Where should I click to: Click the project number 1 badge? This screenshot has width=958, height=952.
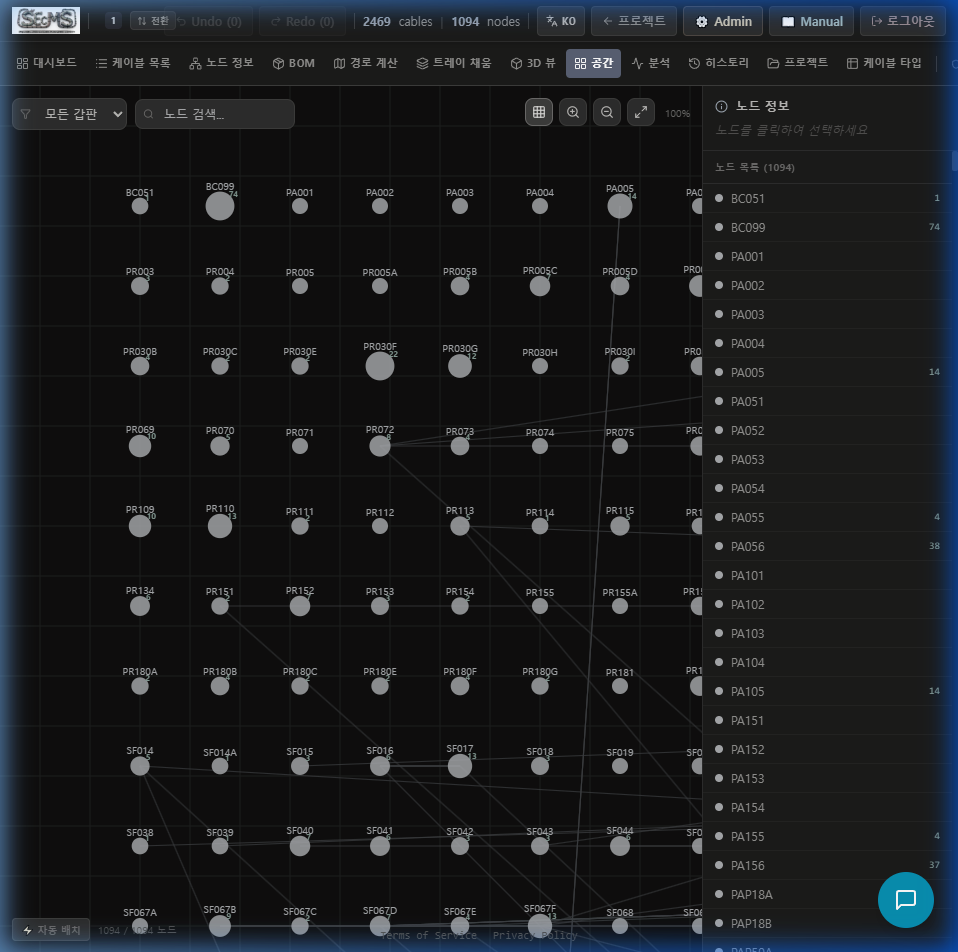point(113,21)
